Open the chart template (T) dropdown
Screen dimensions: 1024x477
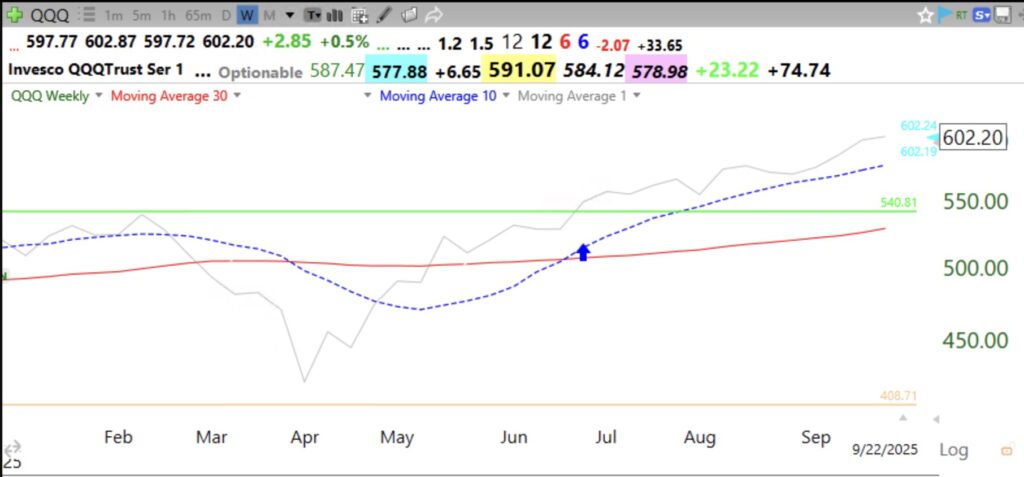(313, 15)
